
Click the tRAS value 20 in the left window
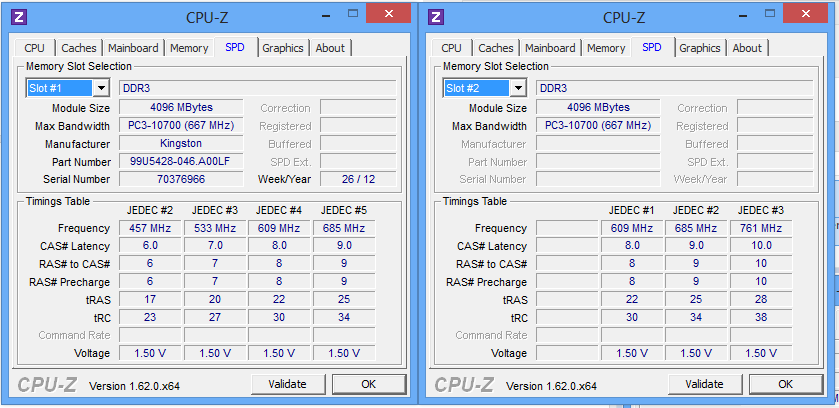[x=215, y=299]
